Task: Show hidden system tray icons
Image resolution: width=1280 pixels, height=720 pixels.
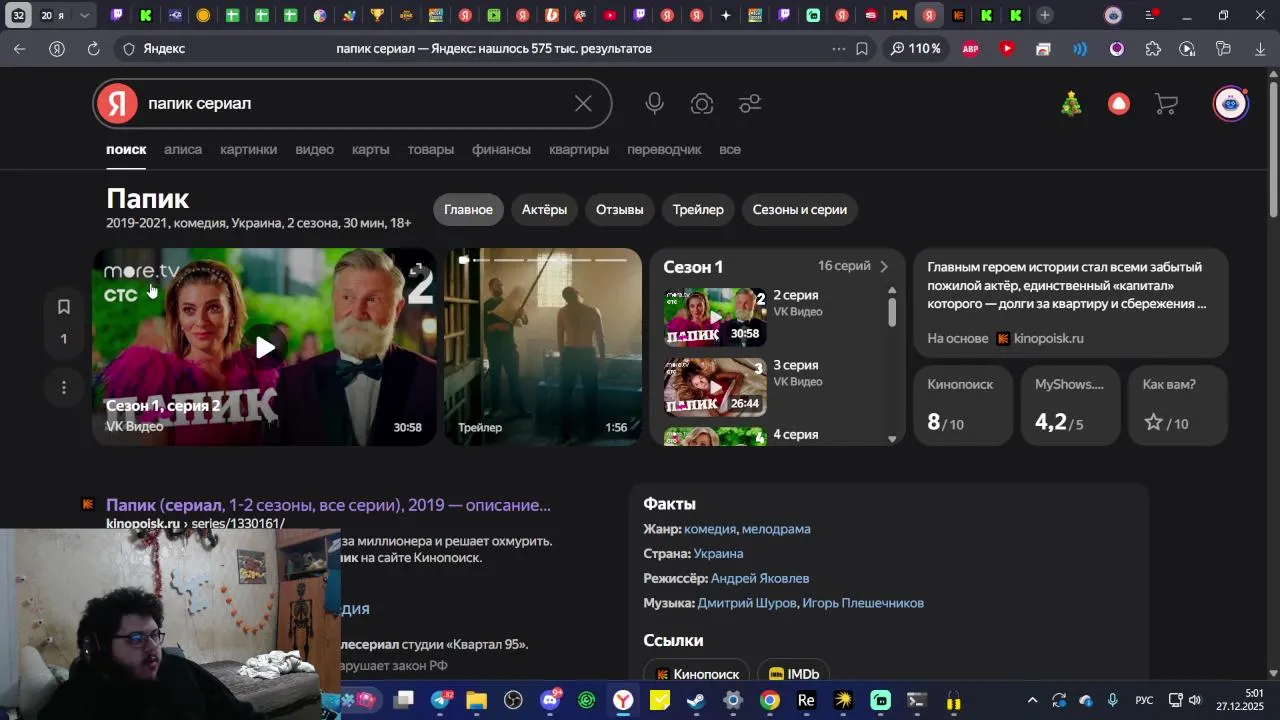Action: (1032, 700)
